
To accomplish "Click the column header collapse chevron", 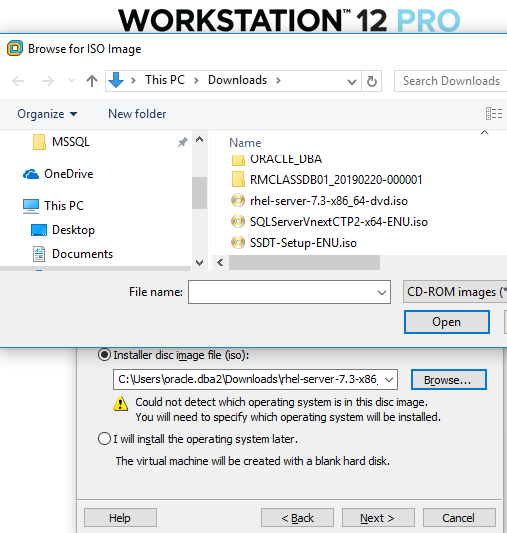I will click(x=485, y=132).
